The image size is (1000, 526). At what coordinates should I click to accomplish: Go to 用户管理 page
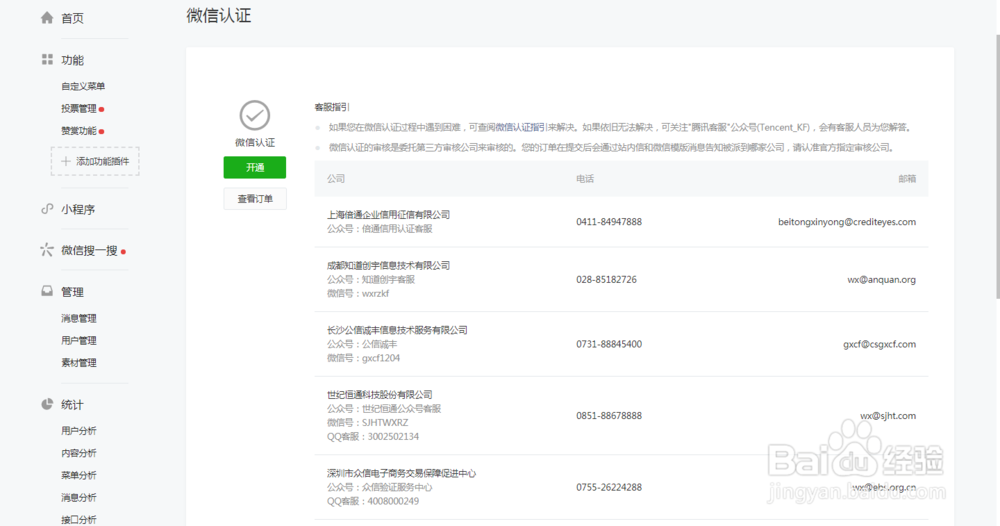point(78,340)
